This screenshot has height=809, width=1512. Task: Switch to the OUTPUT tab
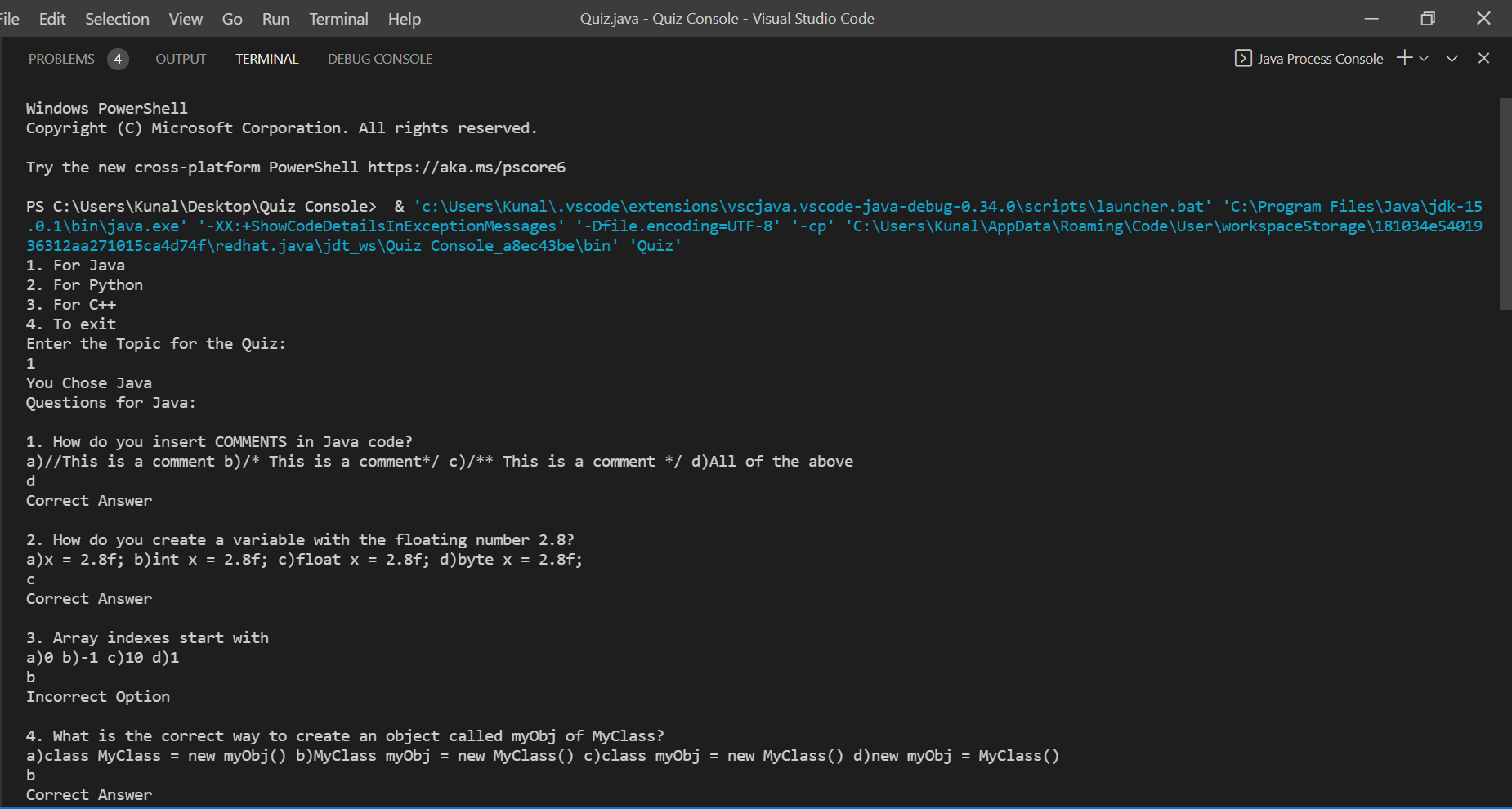[x=180, y=58]
